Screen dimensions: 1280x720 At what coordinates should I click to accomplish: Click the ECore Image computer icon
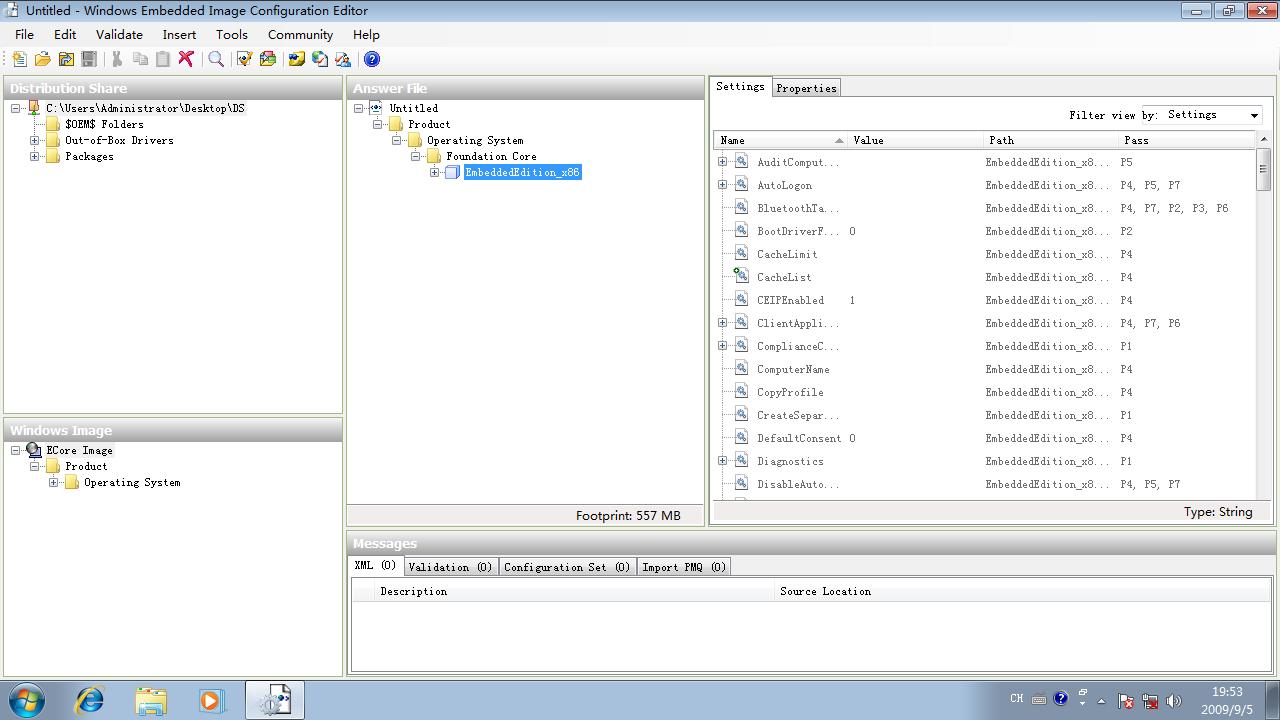(34, 450)
